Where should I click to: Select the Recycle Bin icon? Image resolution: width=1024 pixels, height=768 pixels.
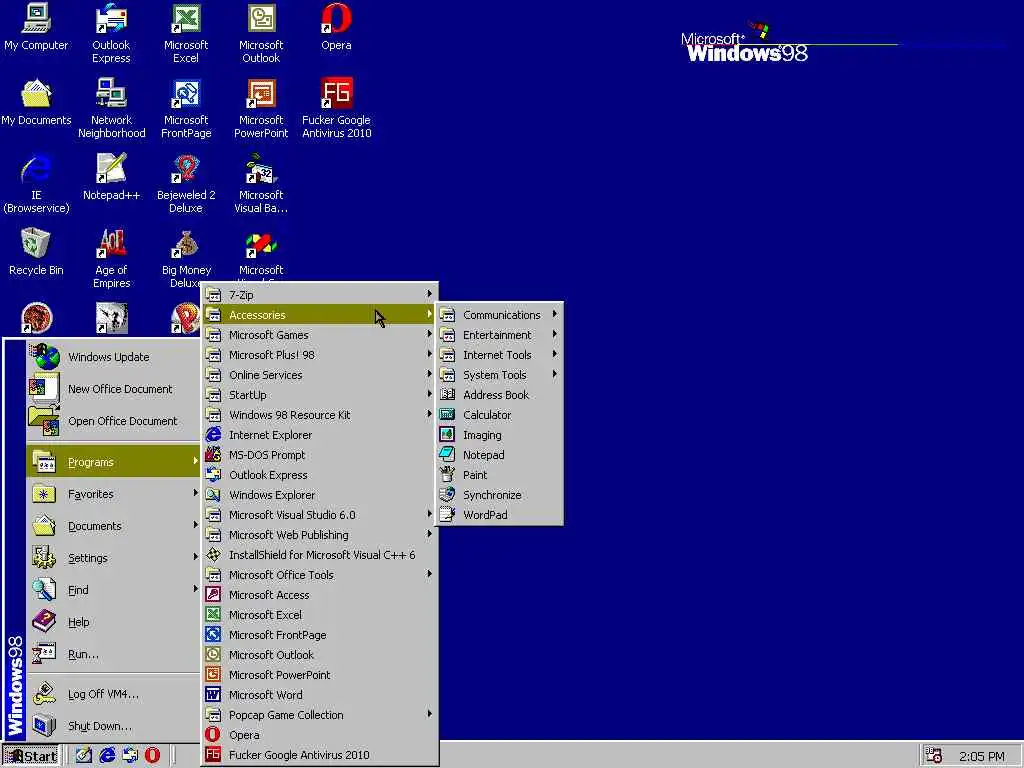[36, 251]
